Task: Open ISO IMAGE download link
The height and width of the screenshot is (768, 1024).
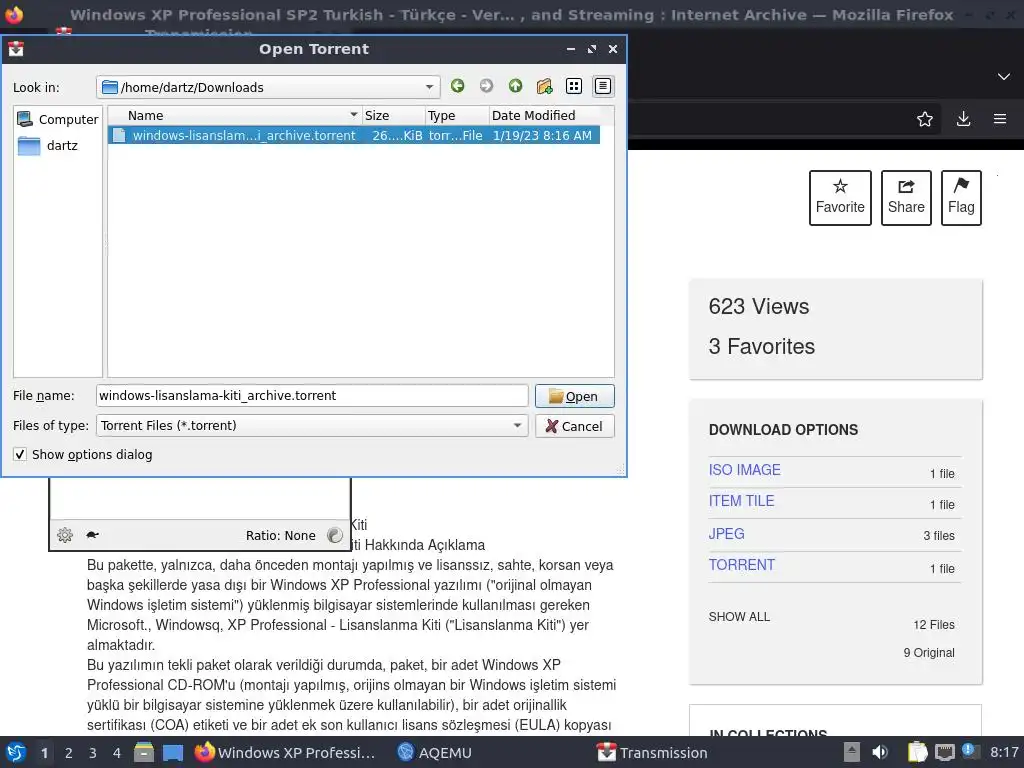Action: (x=744, y=470)
